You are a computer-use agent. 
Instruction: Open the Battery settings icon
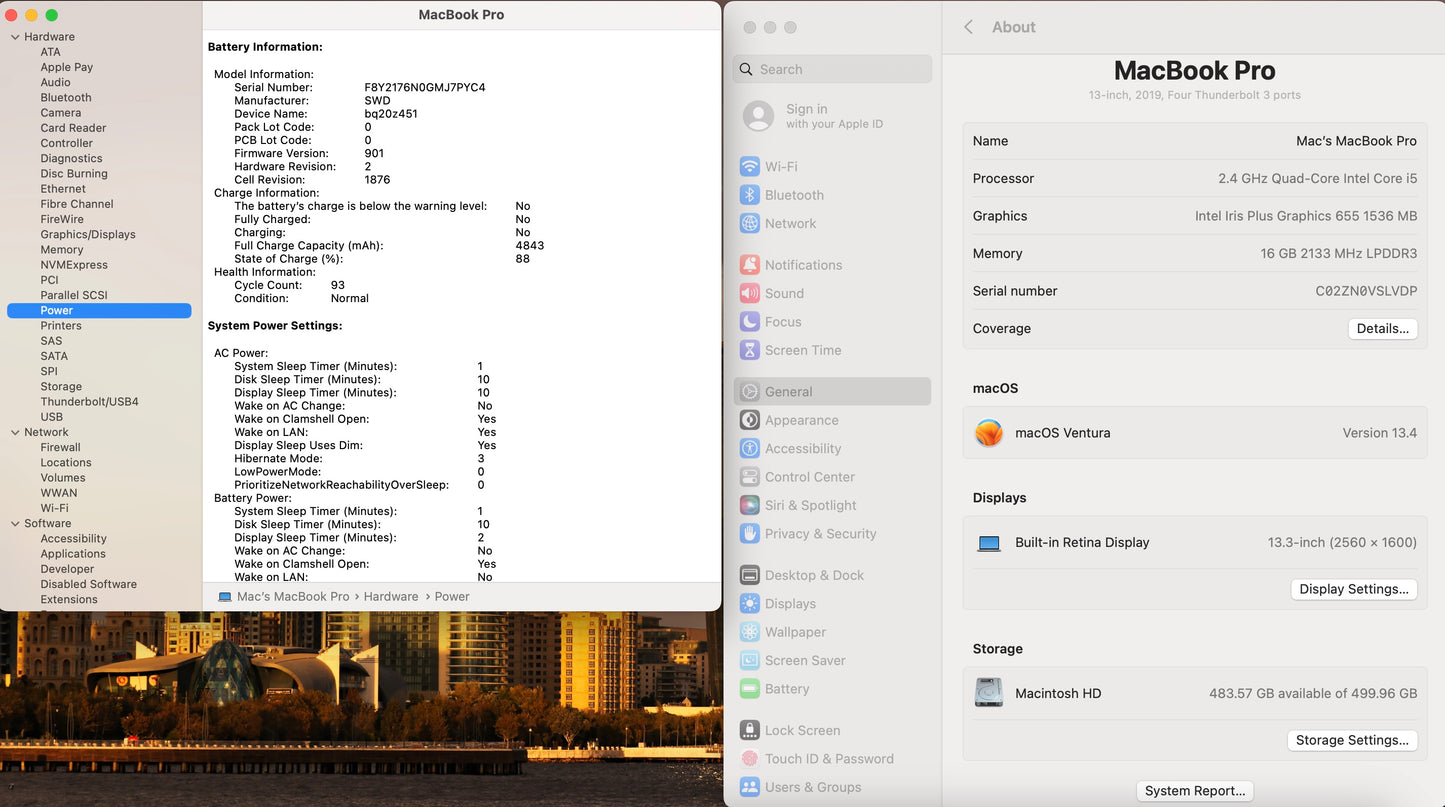(749, 689)
